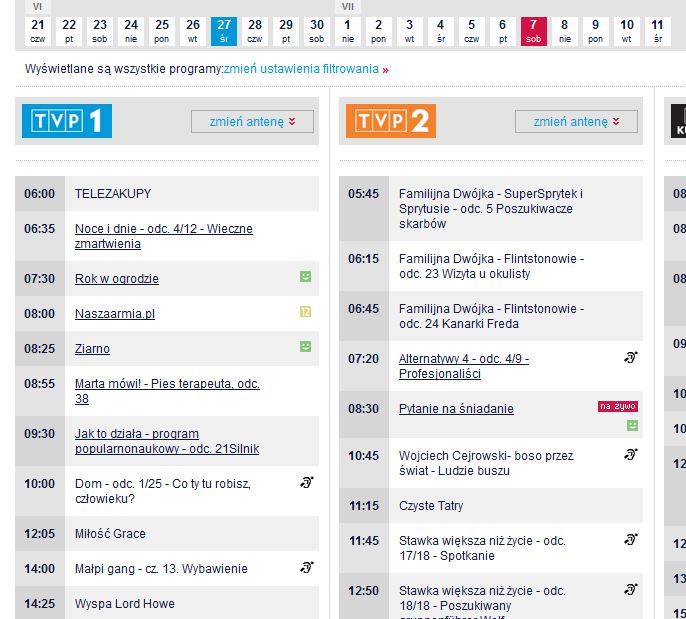Image resolution: width=686 pixels, height=619 pixels.
Task: Click yellow age rating icon beside Naszaarmia.pl
Action: pyautogui.click(x=306, y=312)
